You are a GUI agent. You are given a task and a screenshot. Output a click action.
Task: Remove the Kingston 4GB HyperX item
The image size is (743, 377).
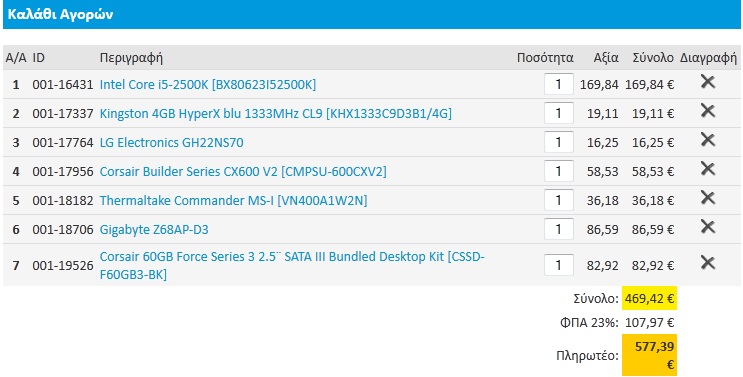coord(707,111)
